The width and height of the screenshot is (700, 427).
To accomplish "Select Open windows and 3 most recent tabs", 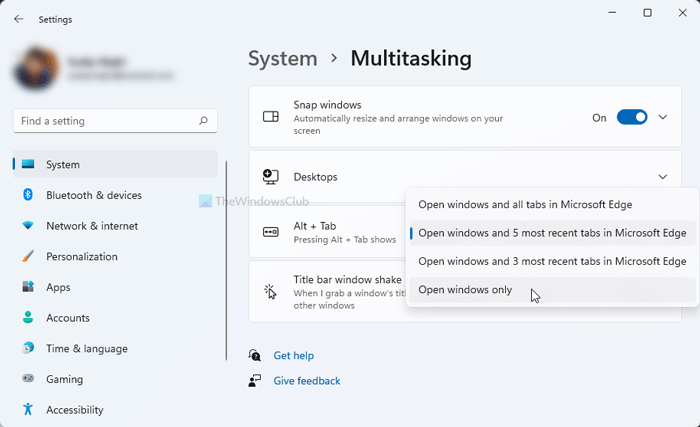I will 552,261.
